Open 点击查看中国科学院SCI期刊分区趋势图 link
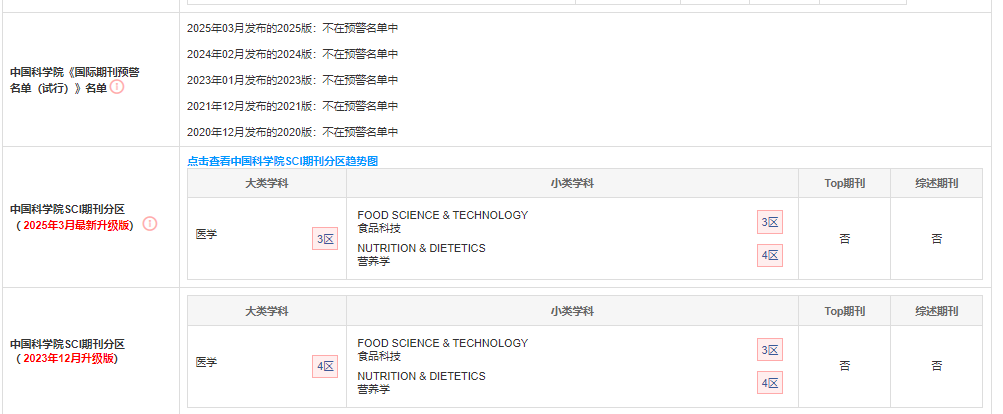 [x=282, y=161]
